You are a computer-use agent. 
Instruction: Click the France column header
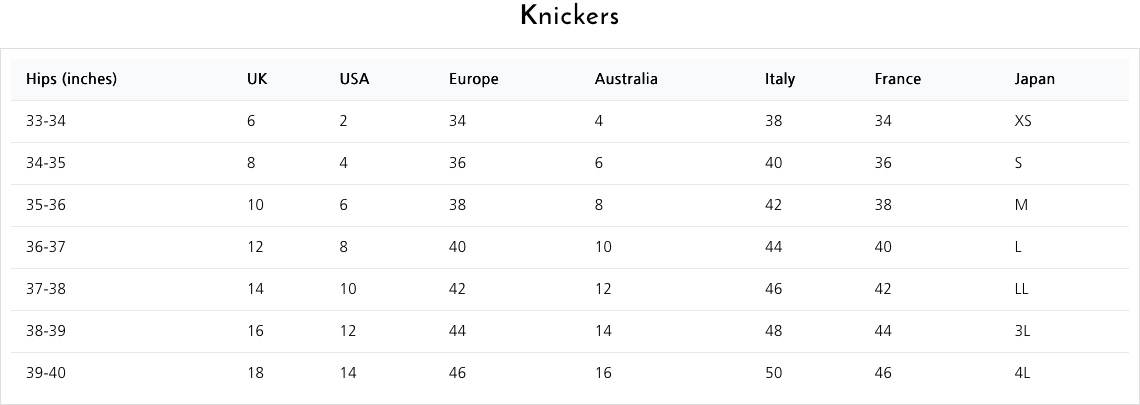pos(897,79)
